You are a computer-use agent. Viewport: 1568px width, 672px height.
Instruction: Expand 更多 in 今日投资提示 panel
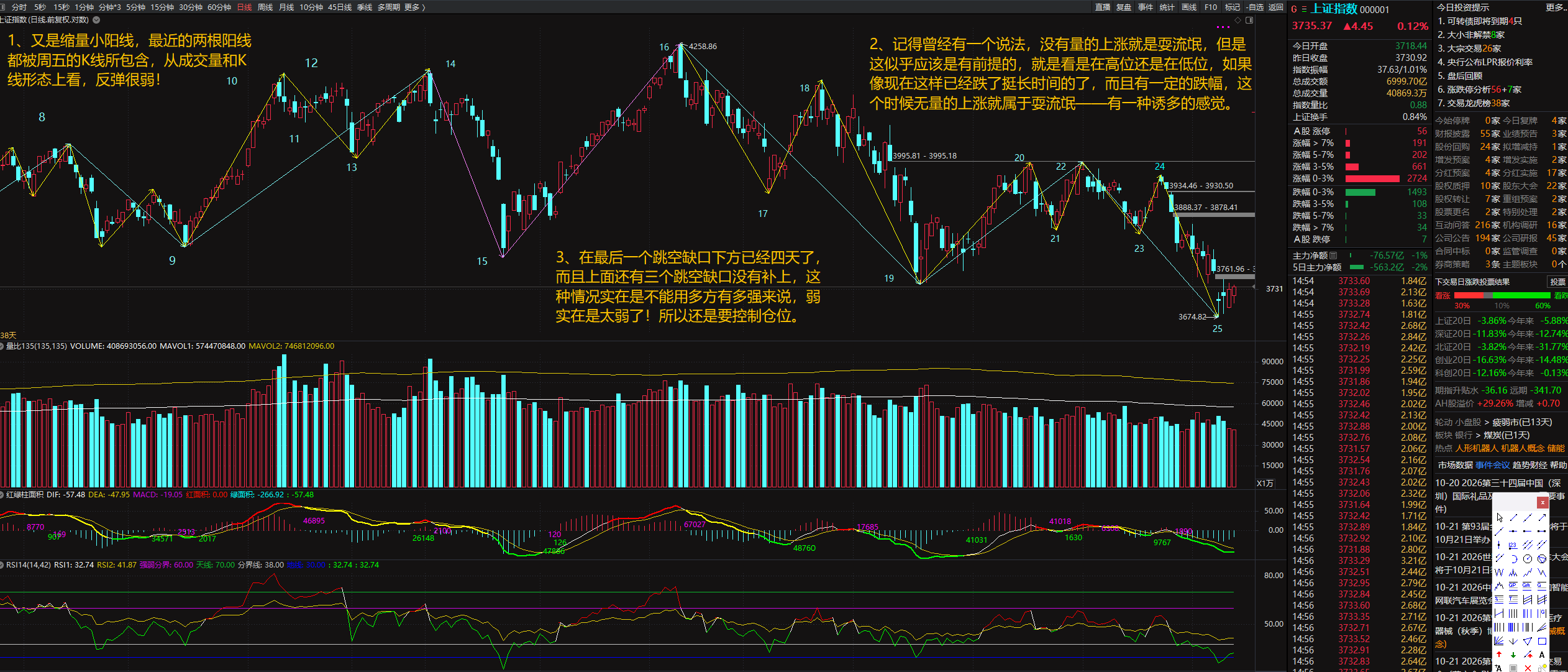click(1556, 7)
